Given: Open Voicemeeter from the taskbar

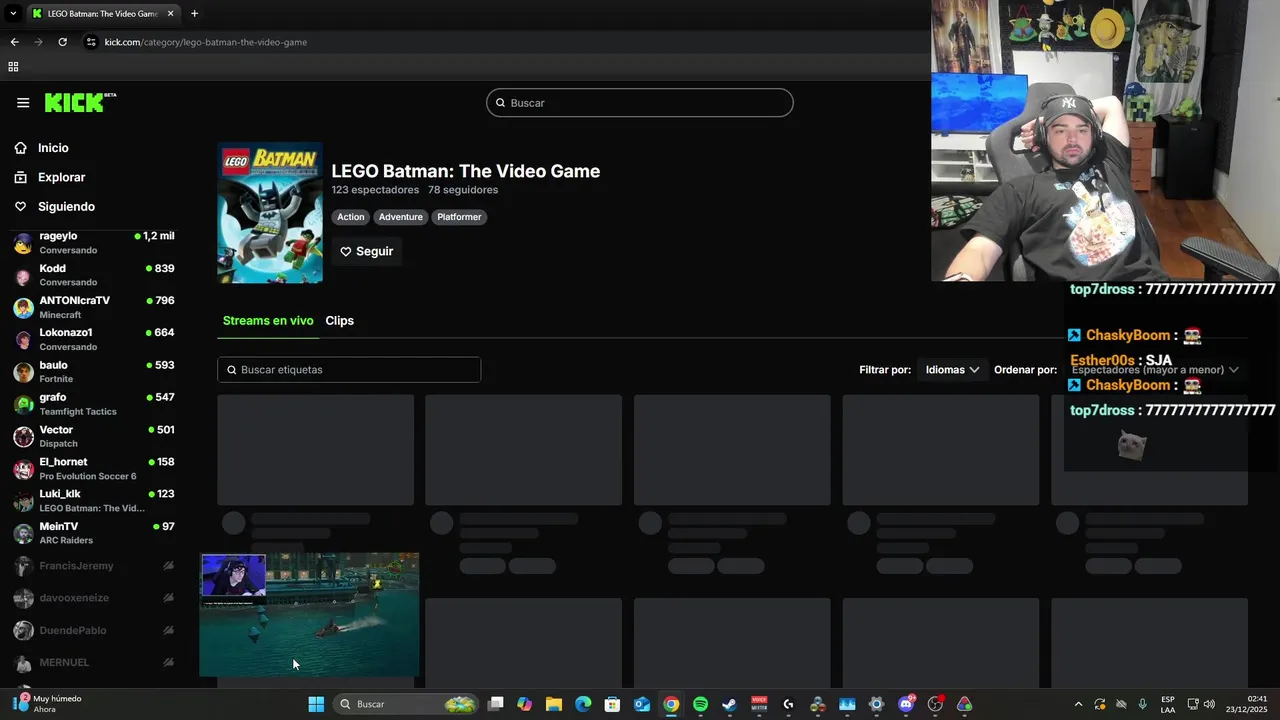Looking at the screenshot, I should [759, 704].
